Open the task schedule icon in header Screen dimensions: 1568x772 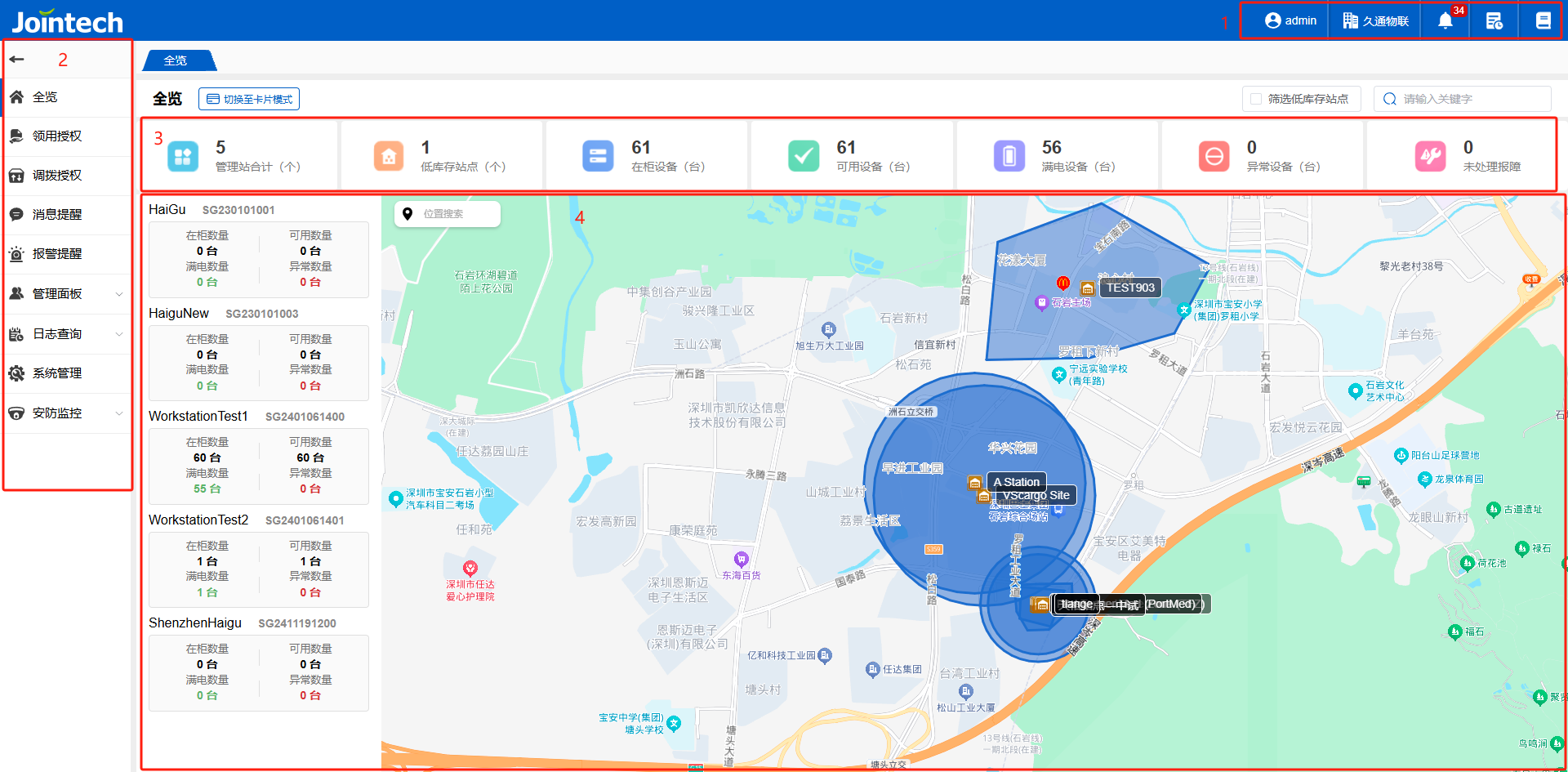[x=1494, y=20]
